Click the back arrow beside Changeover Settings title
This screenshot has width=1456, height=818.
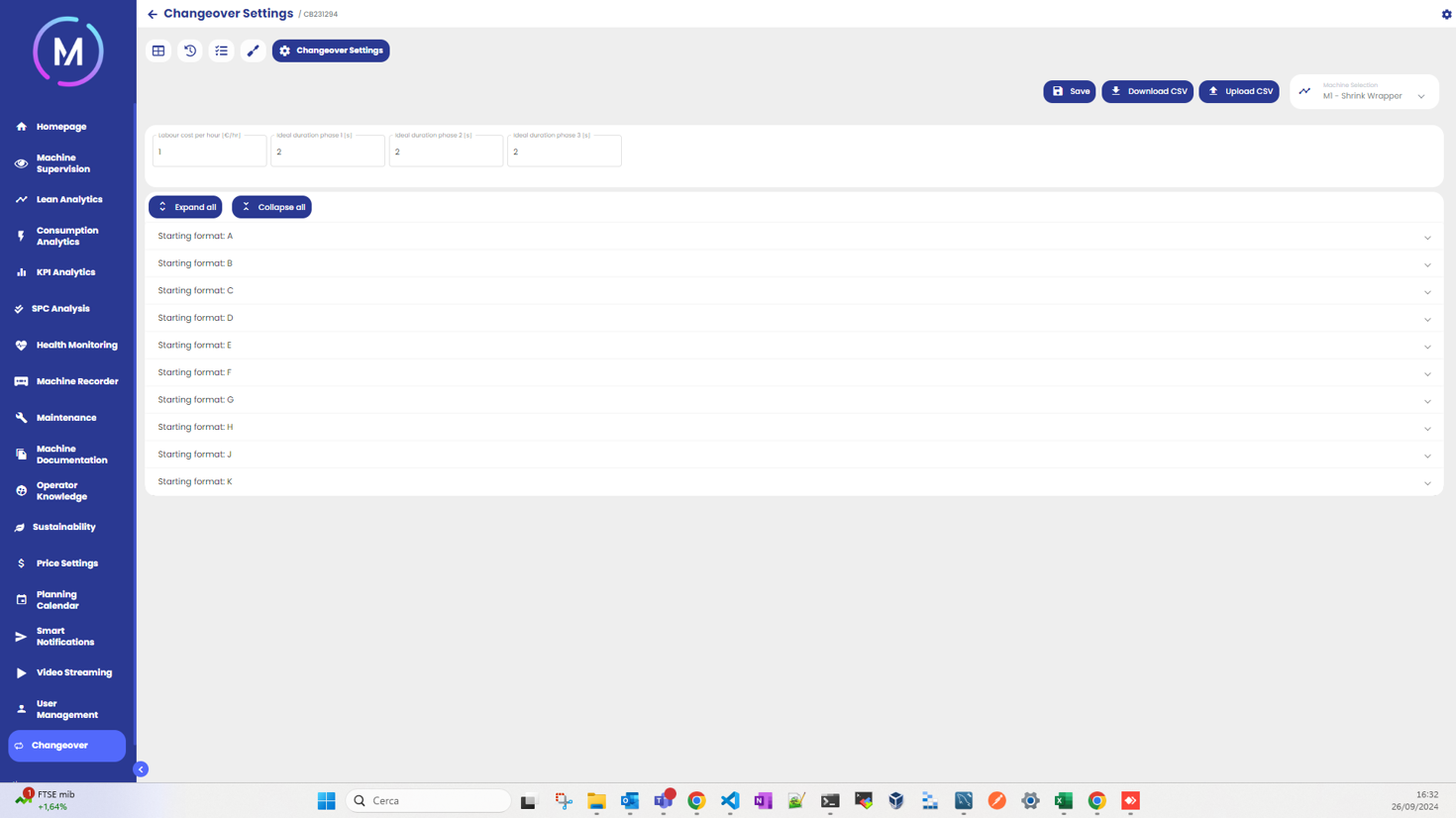coord(153,14)
